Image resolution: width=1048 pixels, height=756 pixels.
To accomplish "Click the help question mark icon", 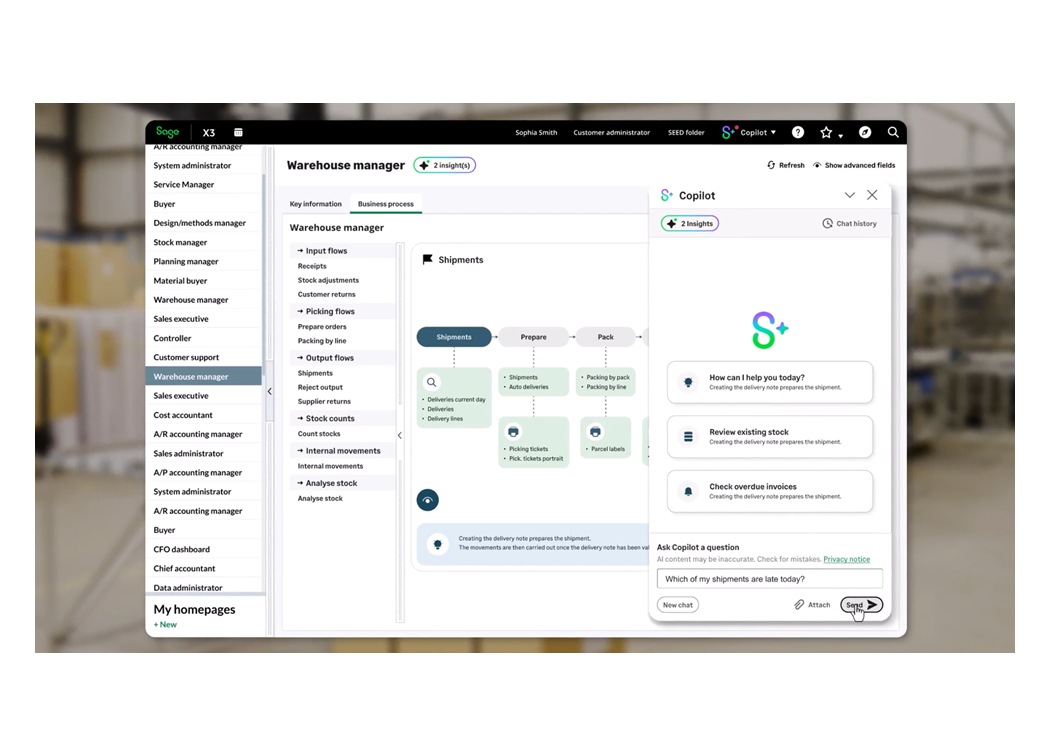I will [798, 132].
